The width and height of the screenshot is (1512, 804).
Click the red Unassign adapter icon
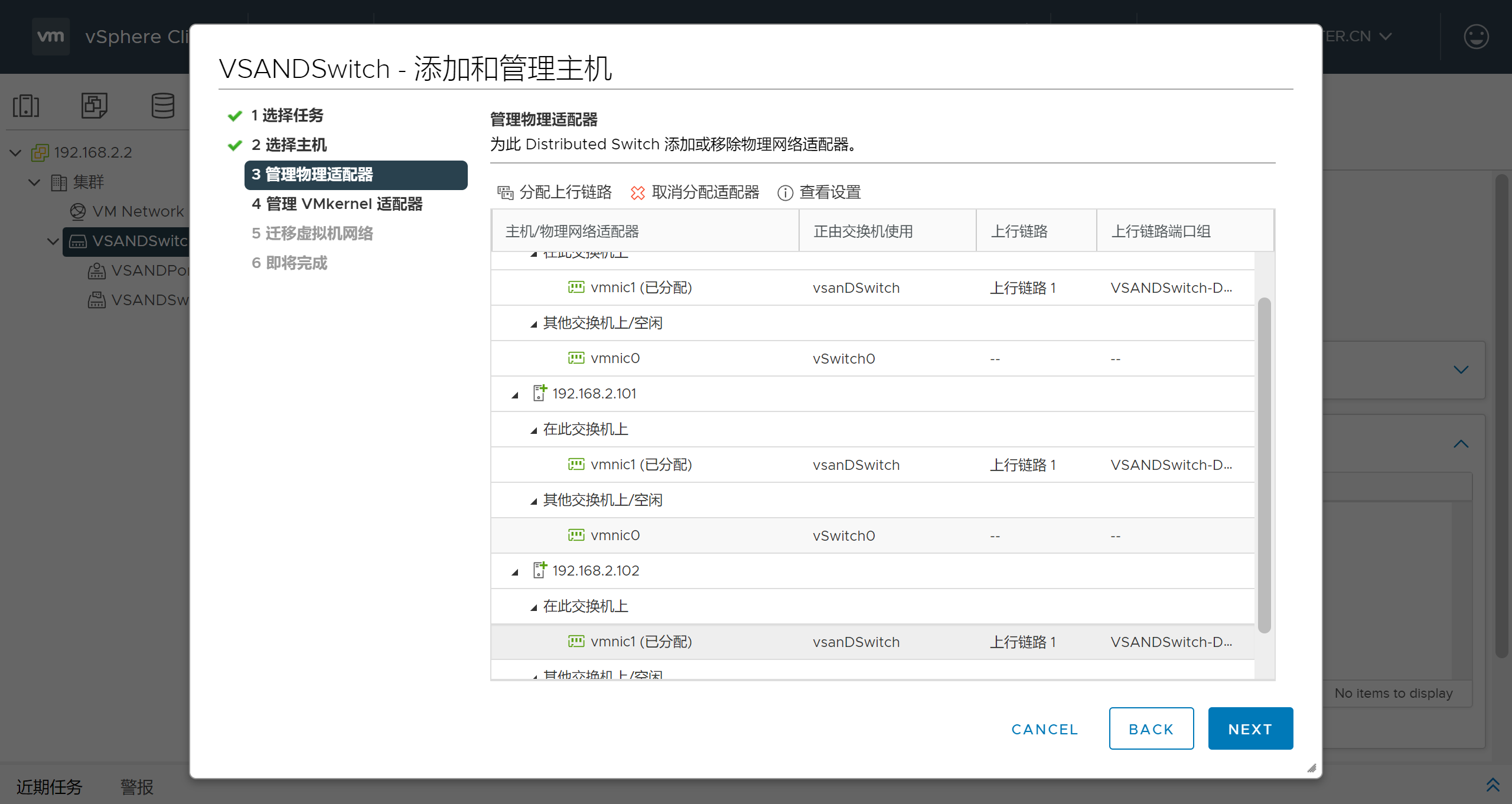coord(638,192)
